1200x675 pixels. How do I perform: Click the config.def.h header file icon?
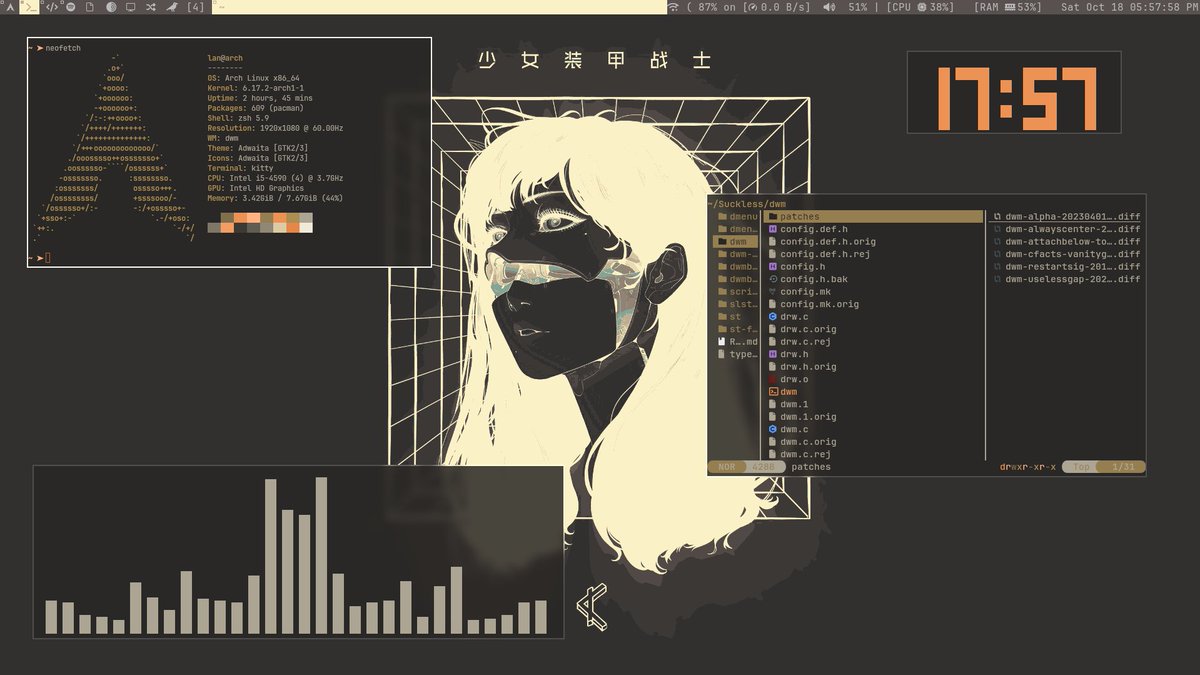point(773,229)
